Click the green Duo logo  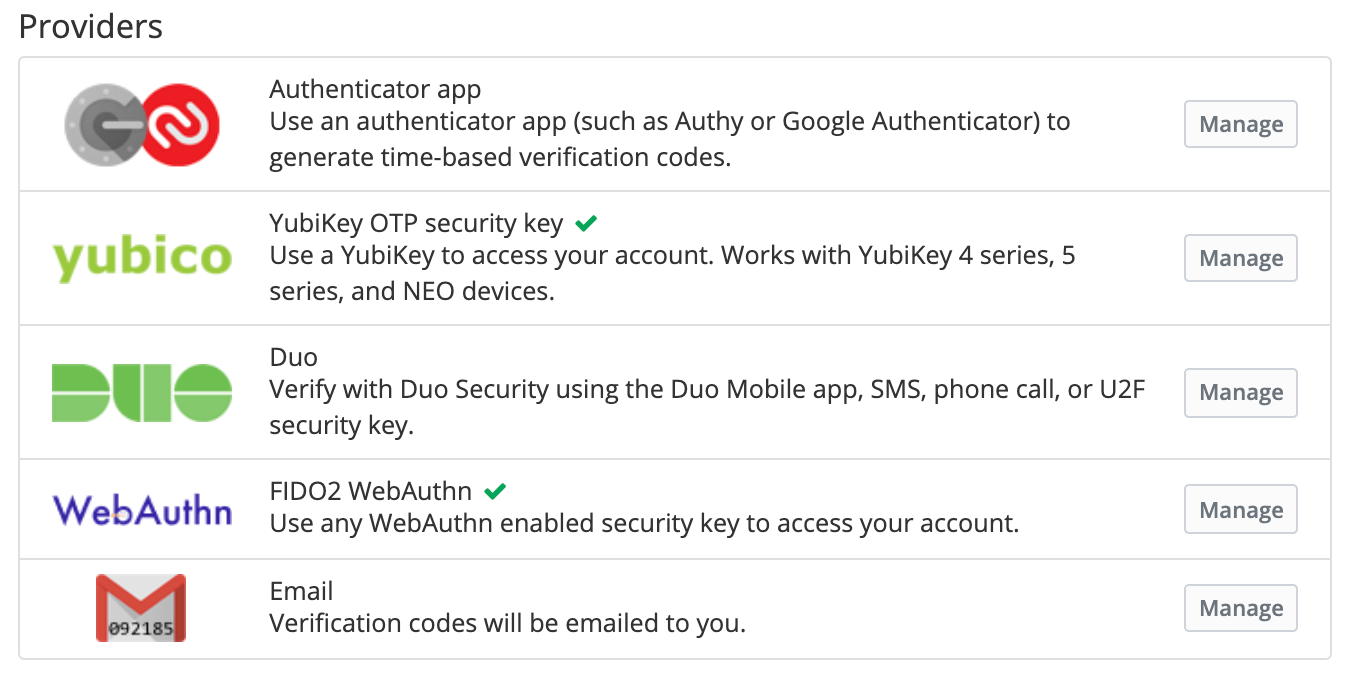(142, 392)
